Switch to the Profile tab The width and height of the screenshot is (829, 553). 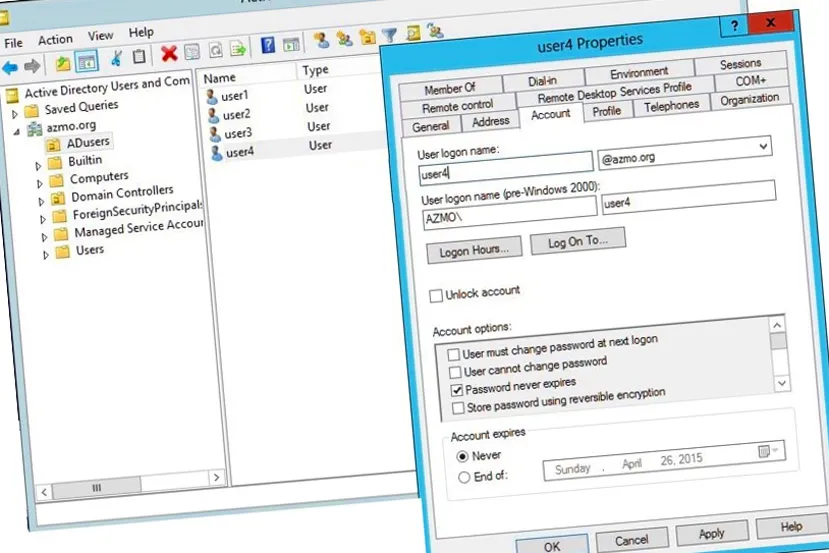coord(607,111)
